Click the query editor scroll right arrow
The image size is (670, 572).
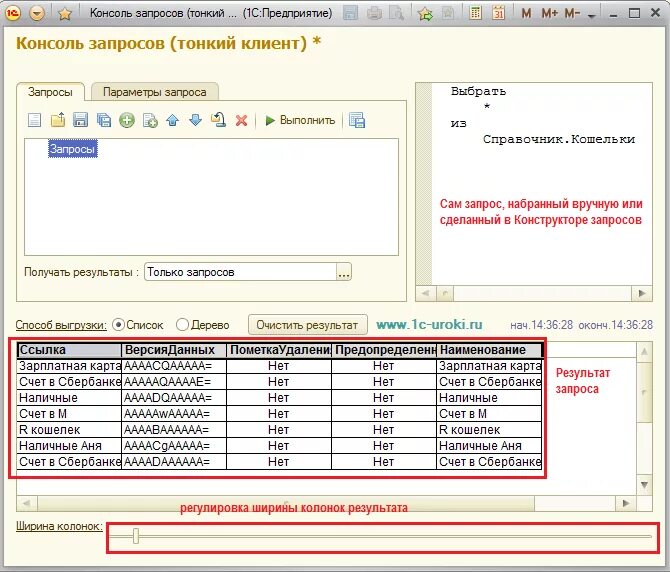(642, 293)
